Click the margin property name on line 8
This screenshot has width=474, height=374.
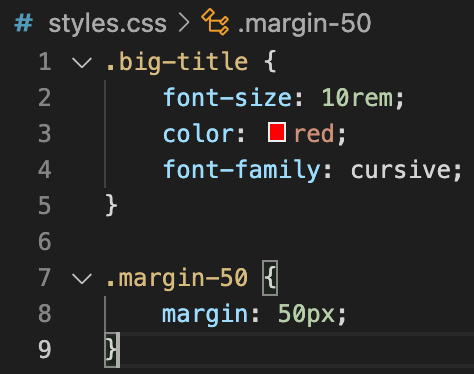(x=205, y=315)
